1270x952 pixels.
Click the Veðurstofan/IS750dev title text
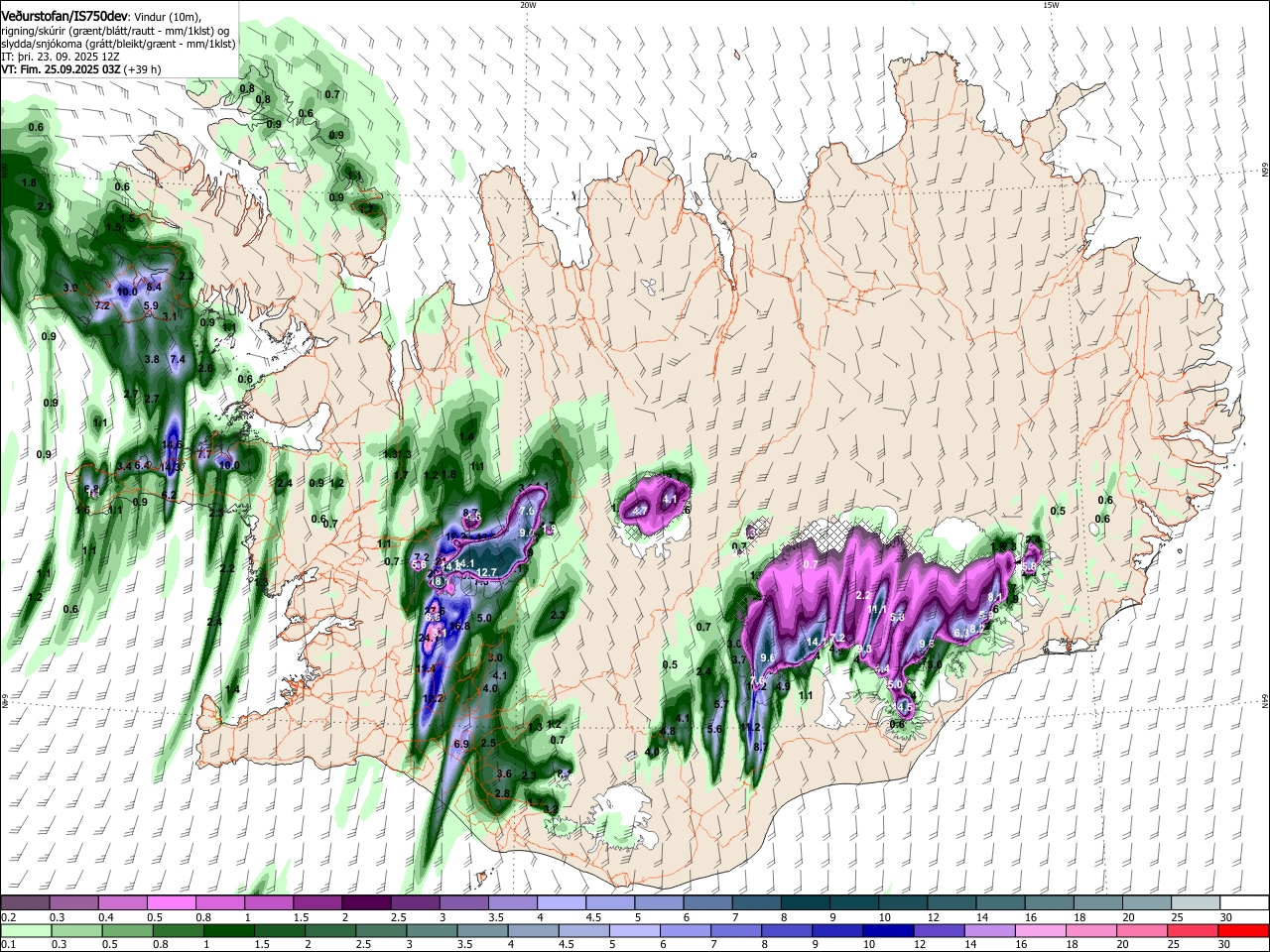(x=63, y=17)
